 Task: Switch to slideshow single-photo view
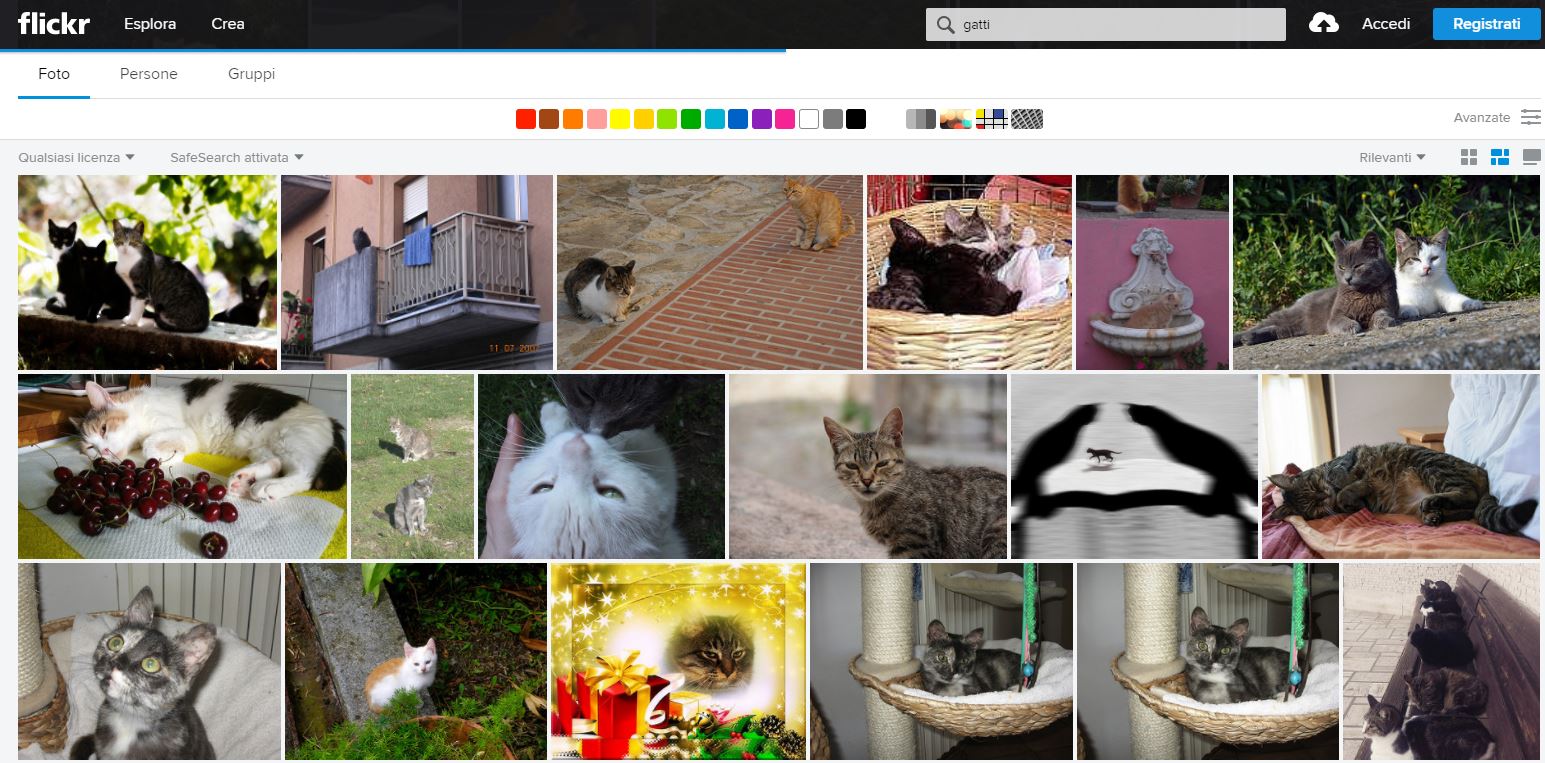(x=1531, y=157)
